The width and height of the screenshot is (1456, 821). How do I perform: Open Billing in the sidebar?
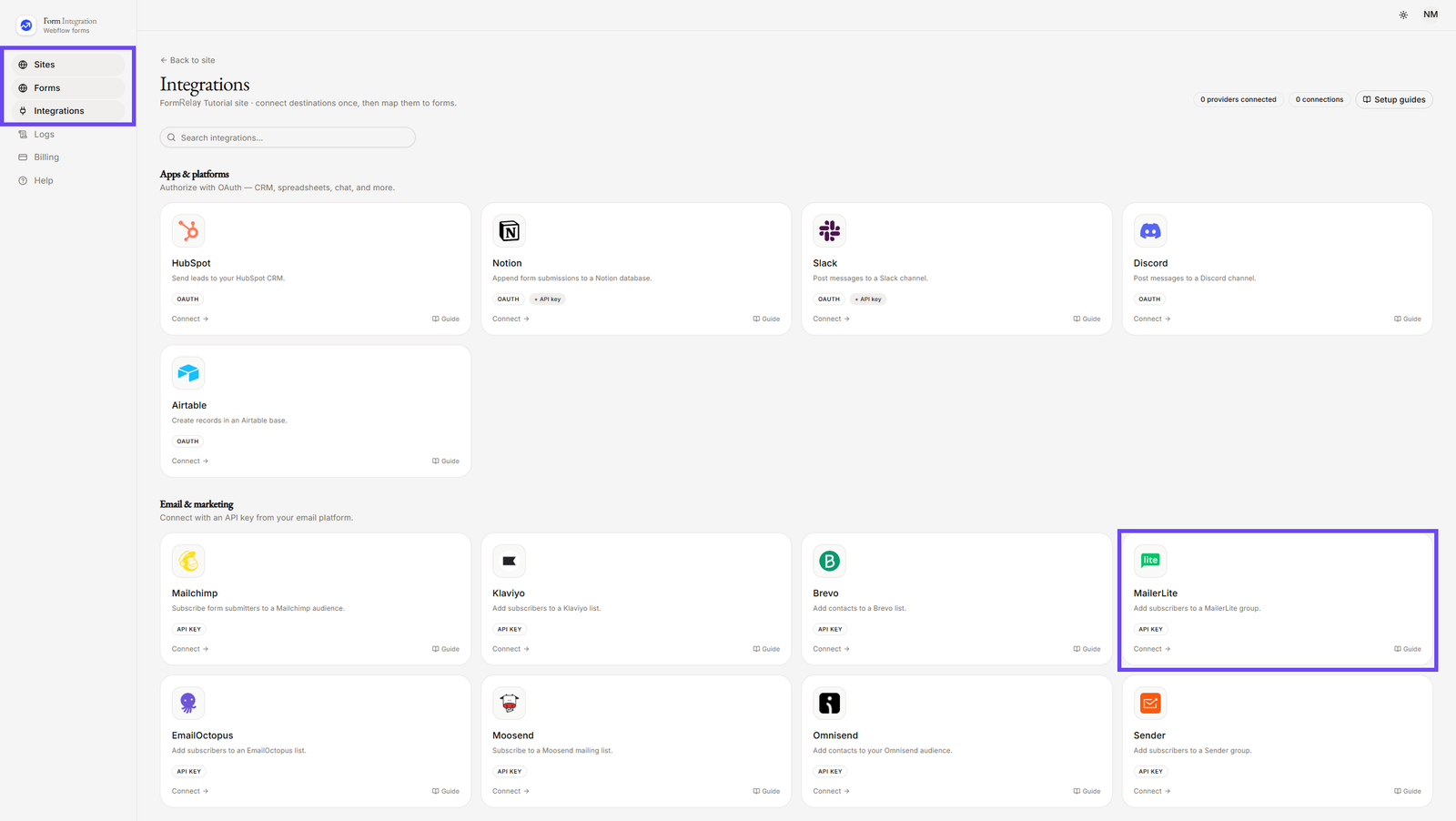68,157
